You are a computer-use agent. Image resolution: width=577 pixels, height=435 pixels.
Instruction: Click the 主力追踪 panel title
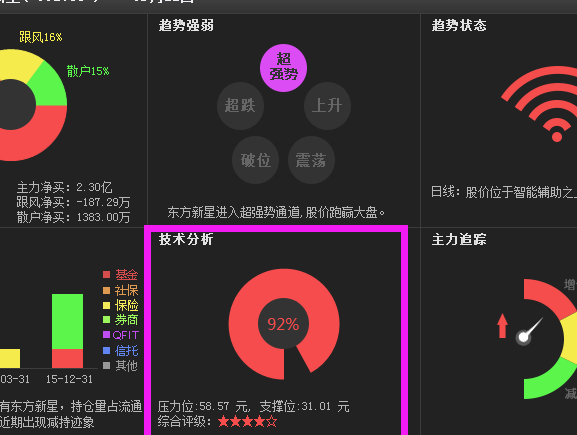[x=459, y=239]
